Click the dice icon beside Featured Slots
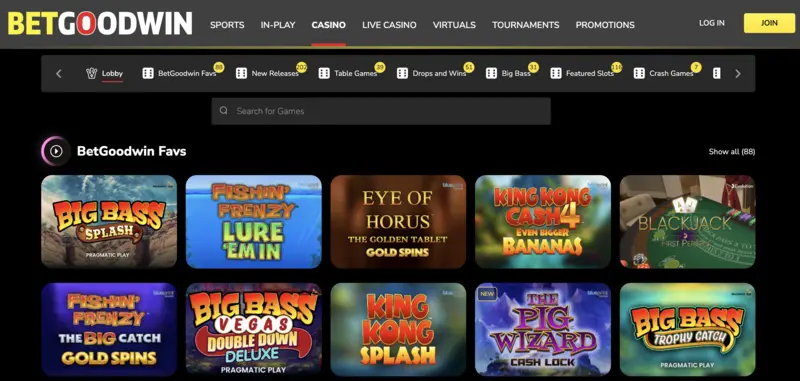Screen dimensions: 800x381 click(556, 73)
